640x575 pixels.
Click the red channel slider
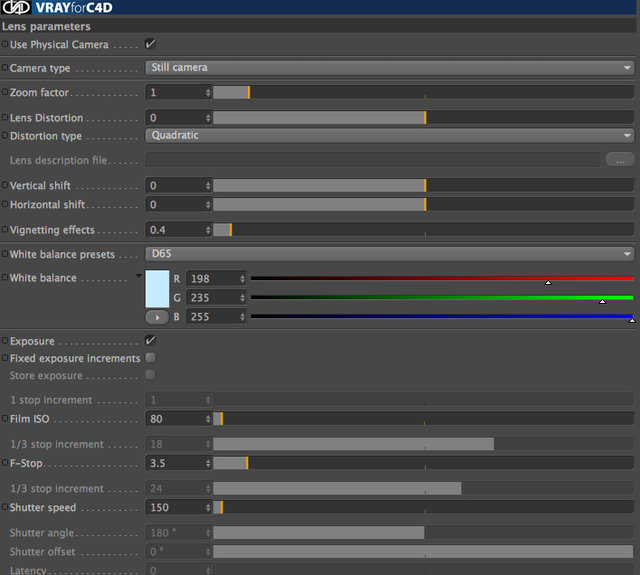442,279
